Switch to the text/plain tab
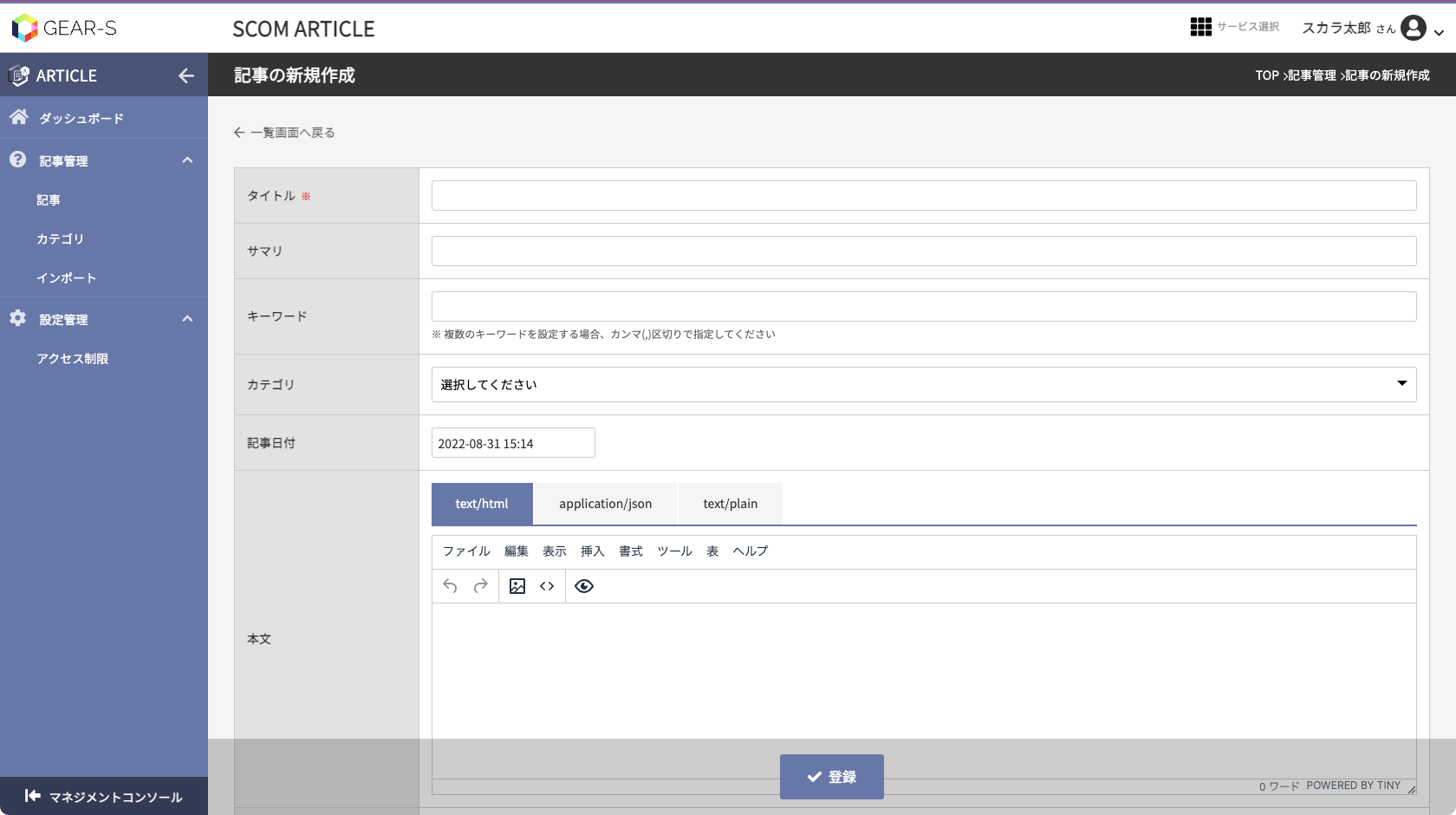 731,504
